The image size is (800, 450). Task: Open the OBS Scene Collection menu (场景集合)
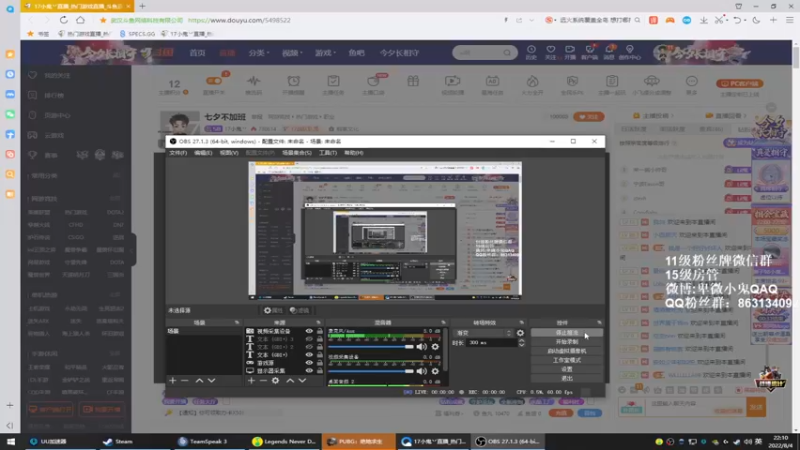[296, 153]
